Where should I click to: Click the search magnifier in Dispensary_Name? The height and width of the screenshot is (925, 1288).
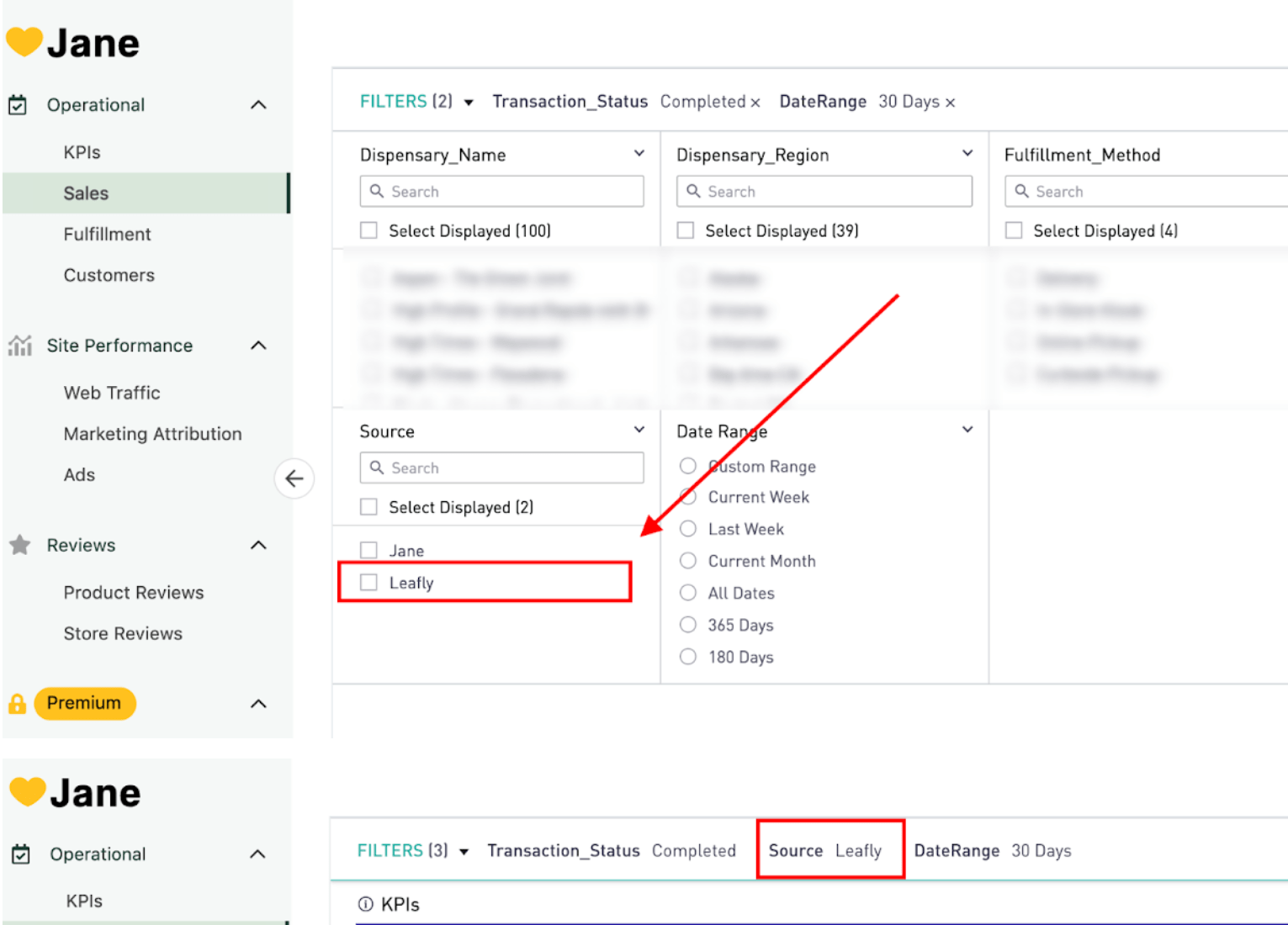[x=377, y=191]
